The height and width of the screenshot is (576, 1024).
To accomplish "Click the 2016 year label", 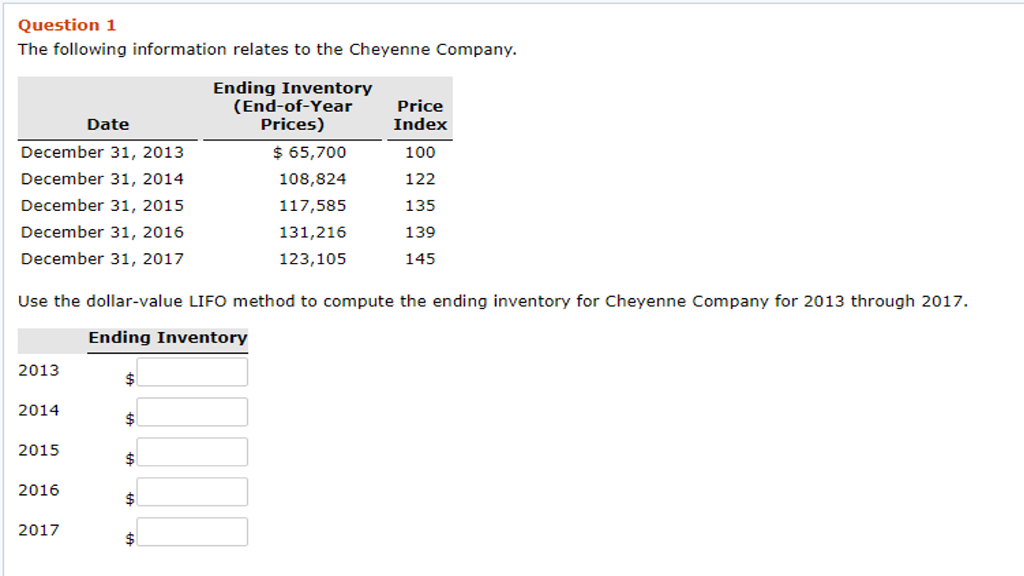I will pyautogui.click(x=38, y=490).
